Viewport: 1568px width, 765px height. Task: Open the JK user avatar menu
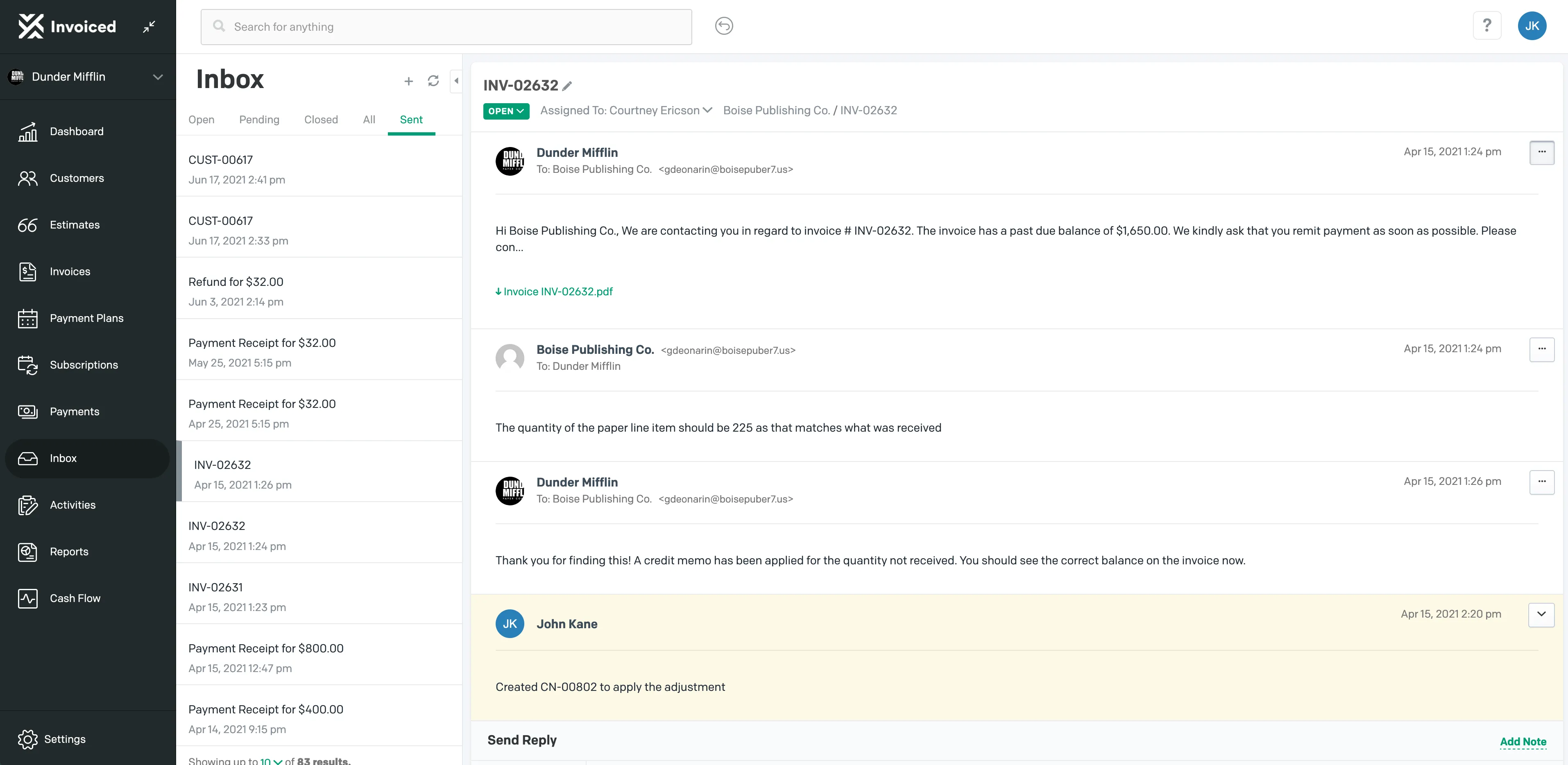point(1532,25)
